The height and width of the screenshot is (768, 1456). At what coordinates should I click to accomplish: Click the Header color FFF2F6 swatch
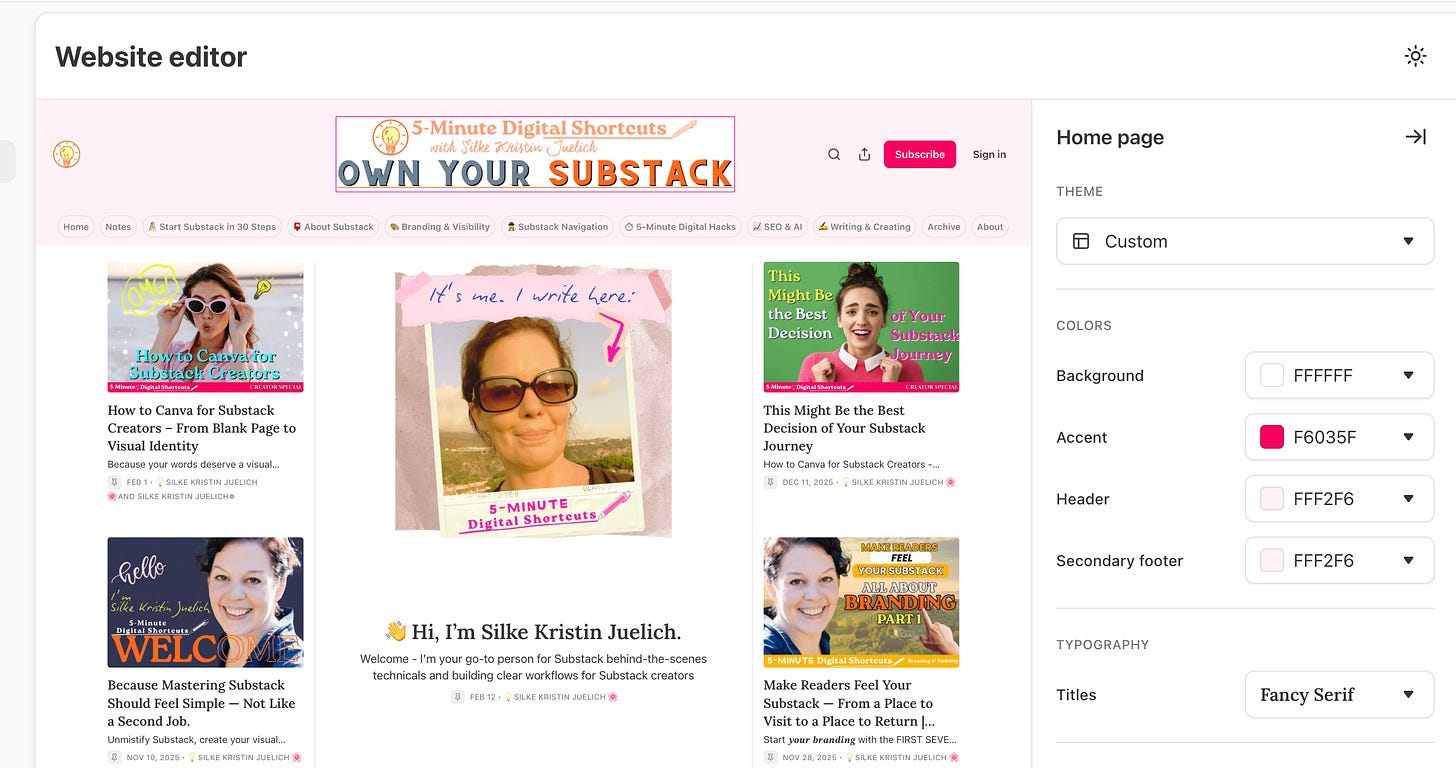click(1272, 499)
